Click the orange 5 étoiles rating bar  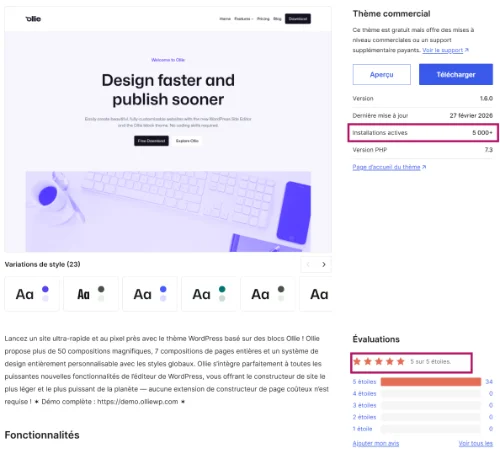[431, 382]
